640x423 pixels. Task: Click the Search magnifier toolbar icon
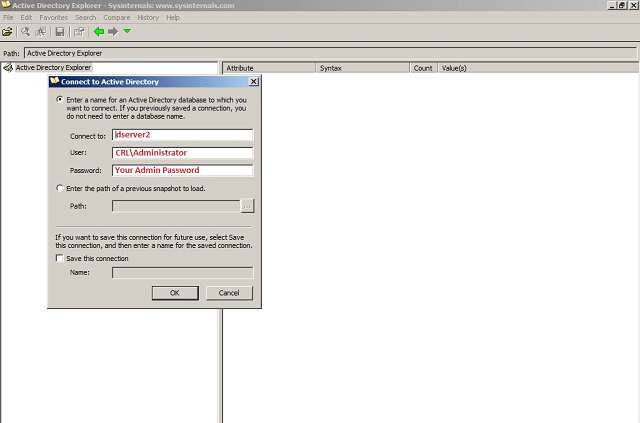pos(26,32)
